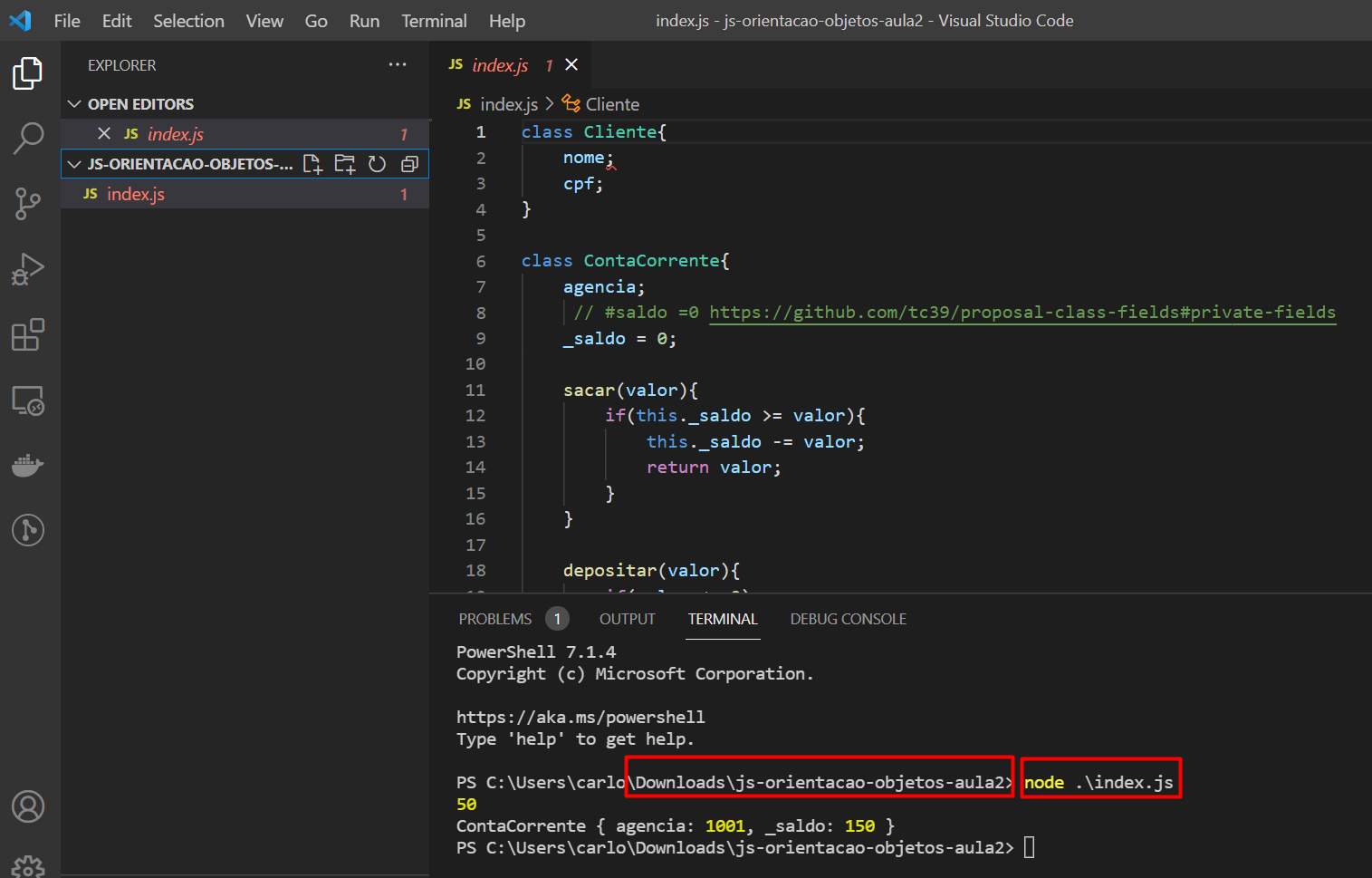Switch to the Problems panel tab

pos(495,619)
